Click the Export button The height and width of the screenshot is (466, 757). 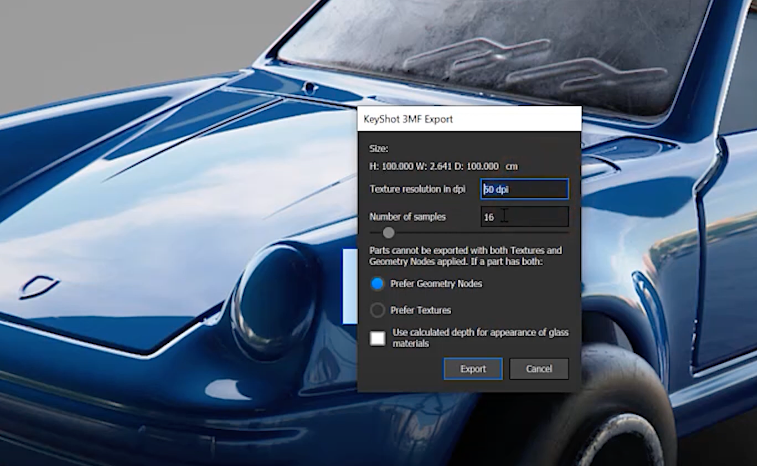tap(473, 369)
